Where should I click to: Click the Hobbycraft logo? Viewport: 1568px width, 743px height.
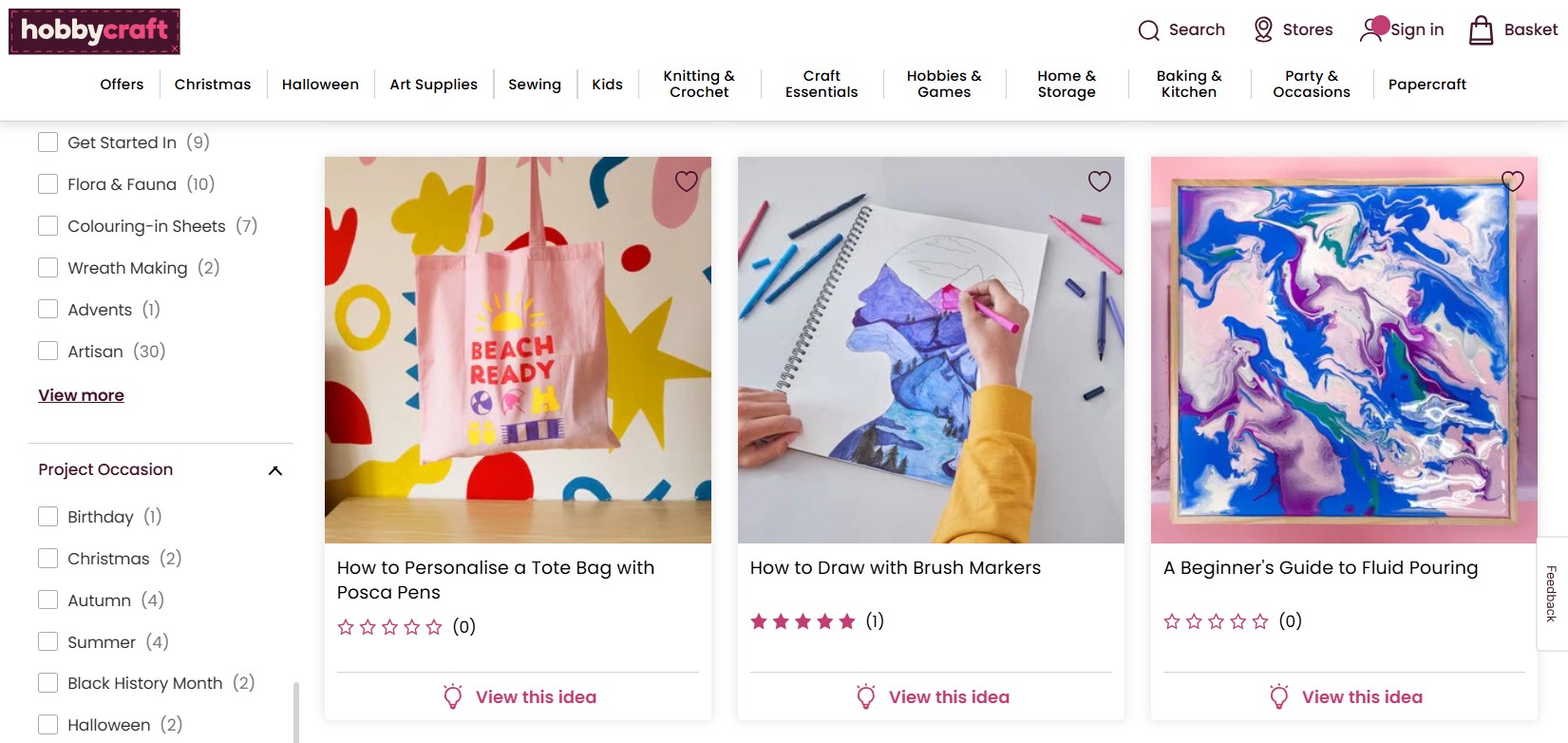click(x=94, y=31)
